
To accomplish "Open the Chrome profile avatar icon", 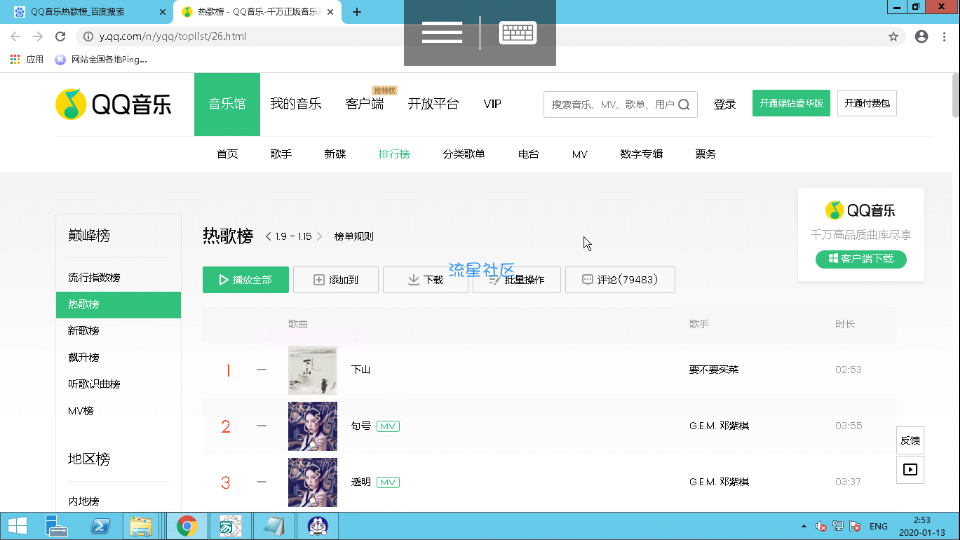I will 921,37.
